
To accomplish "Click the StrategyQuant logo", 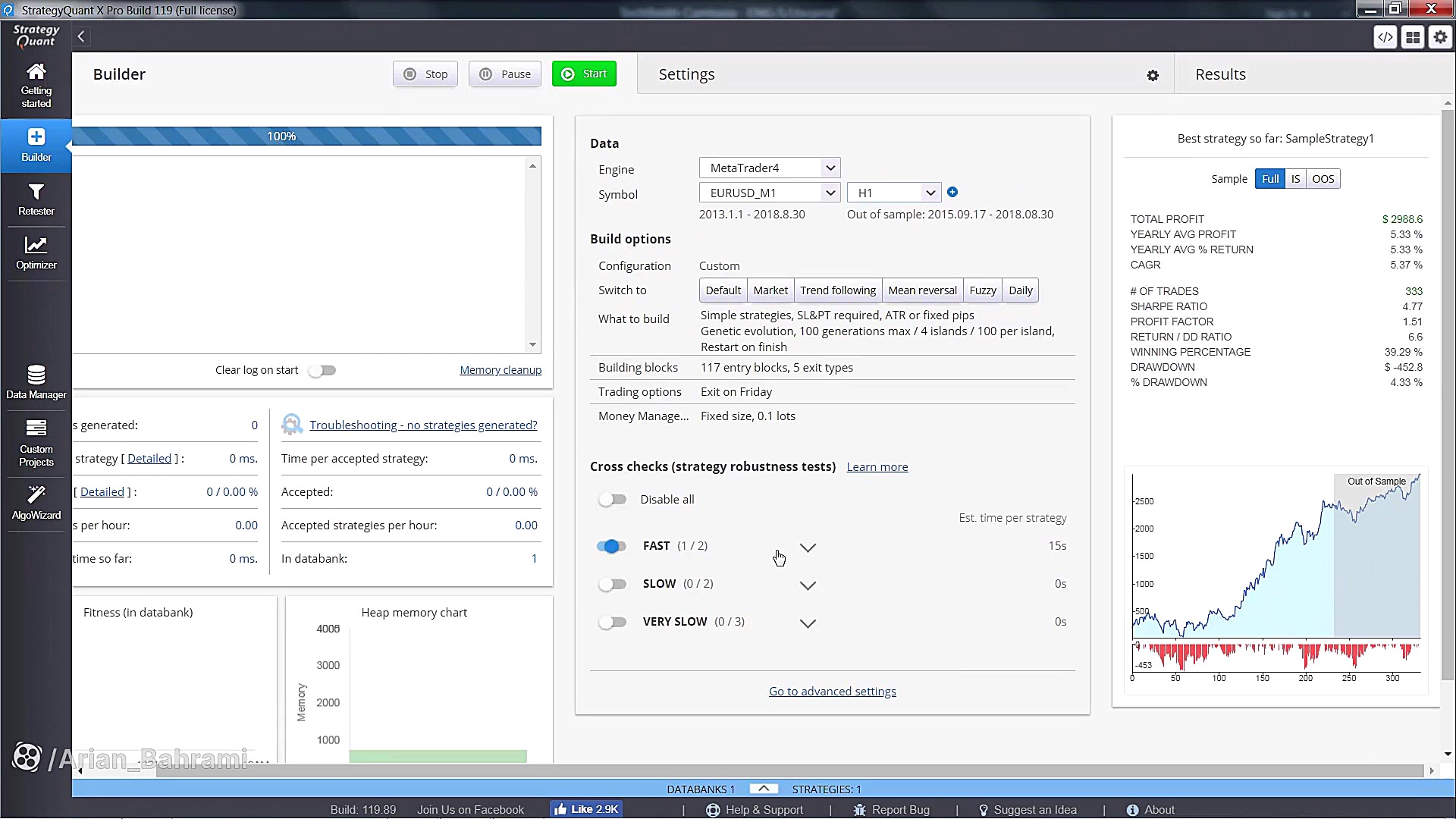I will (x=36, y=36).
